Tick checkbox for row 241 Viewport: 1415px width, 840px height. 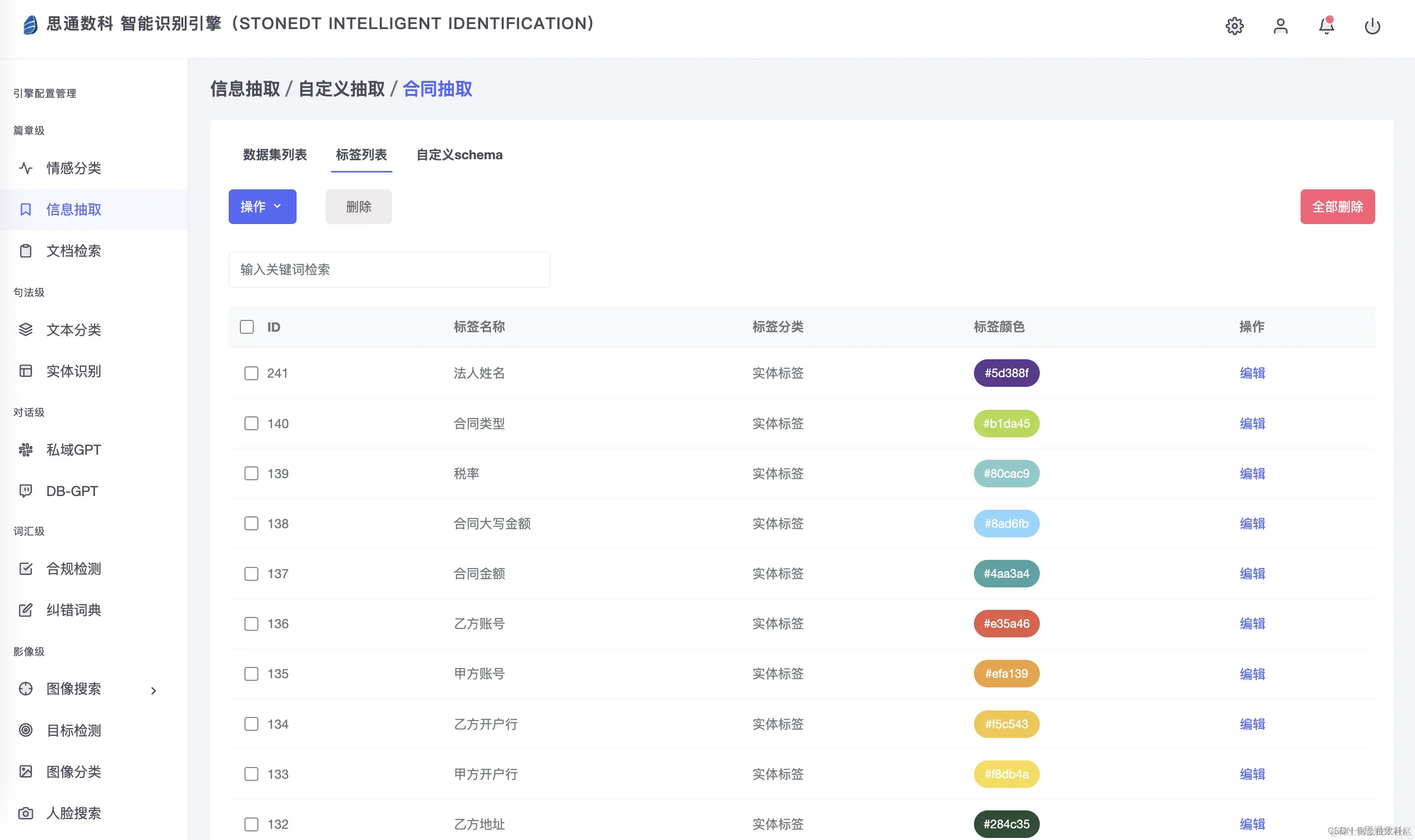tap(251, 374)
